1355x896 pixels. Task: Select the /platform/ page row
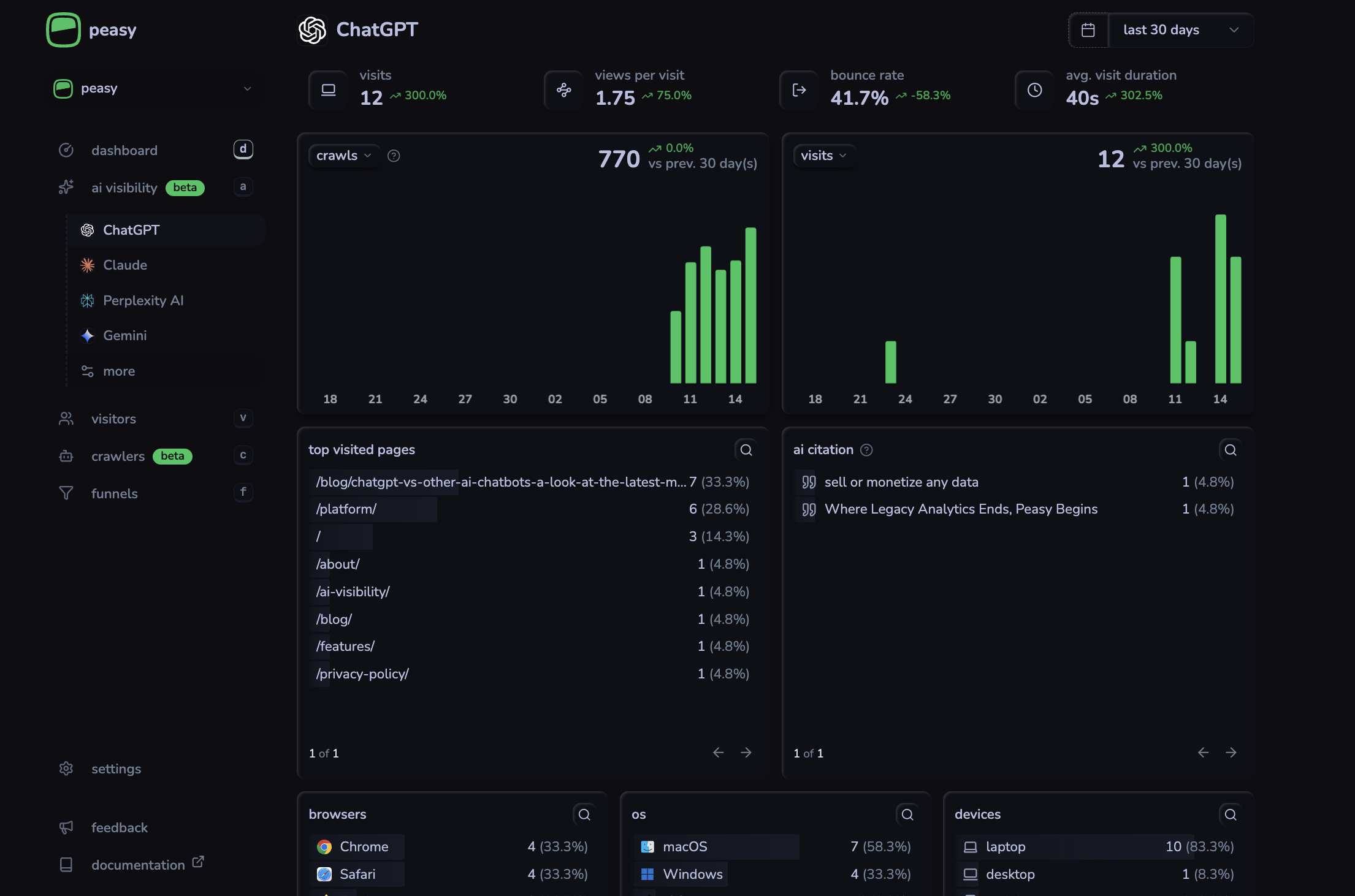[x=532, y=509]
